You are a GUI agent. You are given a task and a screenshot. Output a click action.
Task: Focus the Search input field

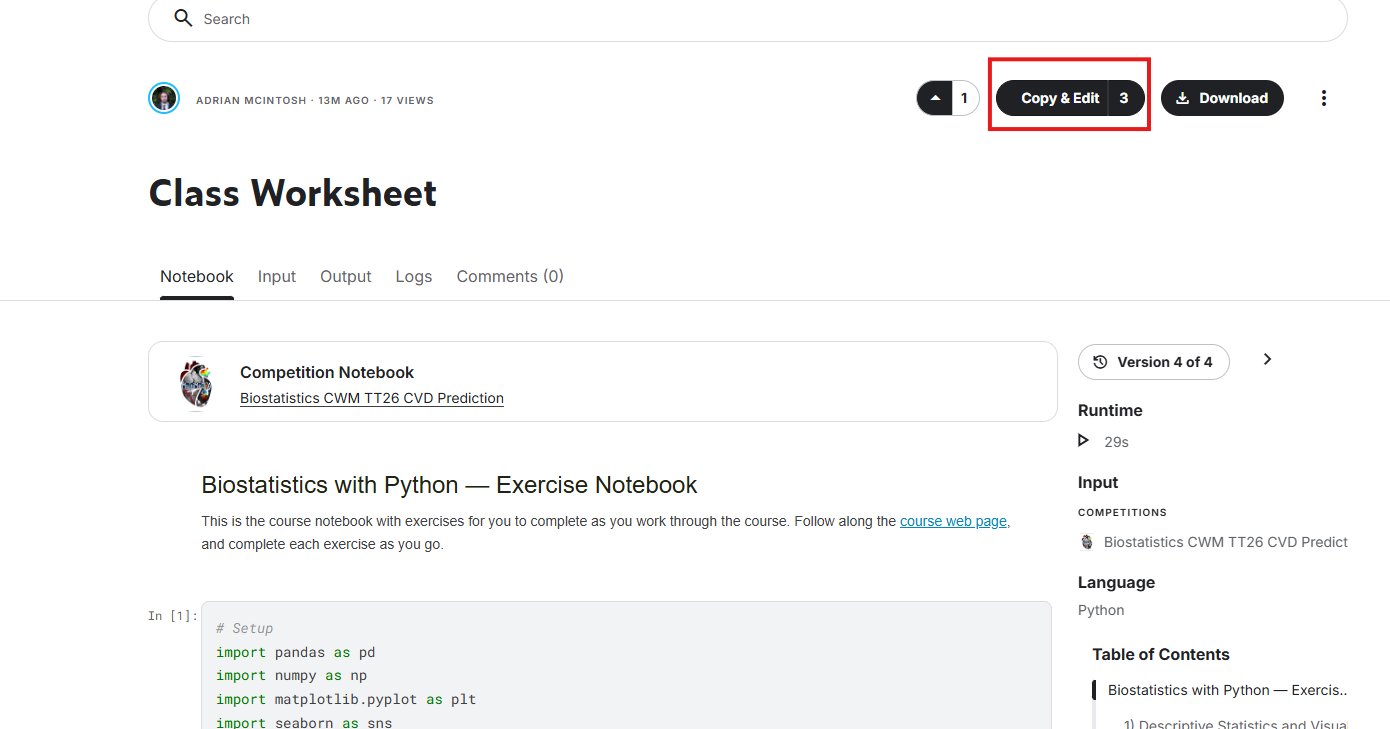pos(747,19)
